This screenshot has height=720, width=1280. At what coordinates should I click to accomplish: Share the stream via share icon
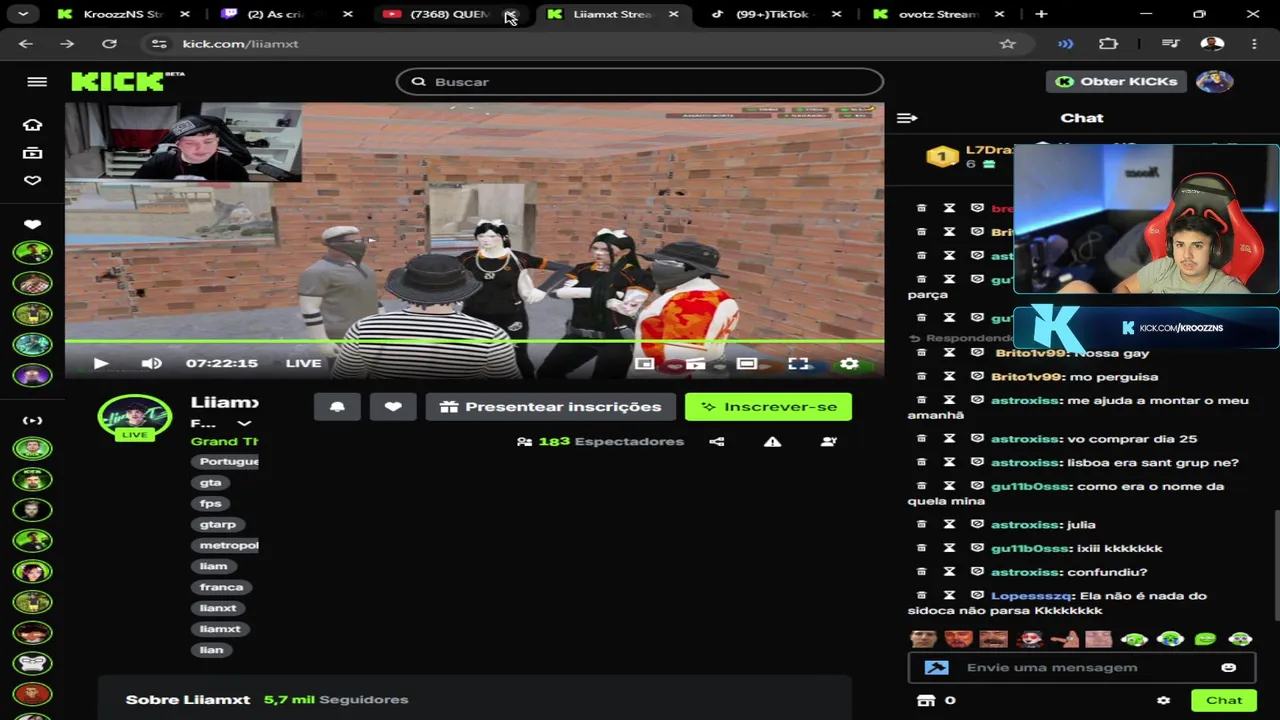point(717,441)
